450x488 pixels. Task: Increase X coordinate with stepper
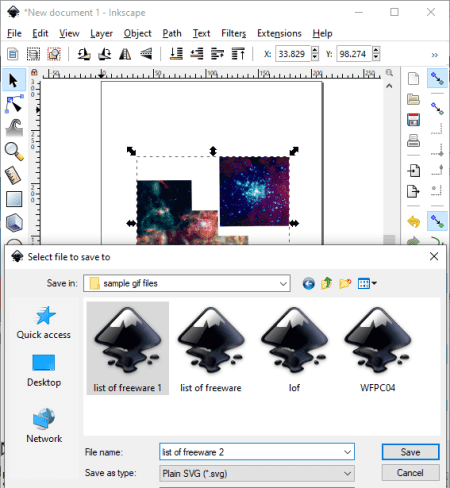point(315,50)
